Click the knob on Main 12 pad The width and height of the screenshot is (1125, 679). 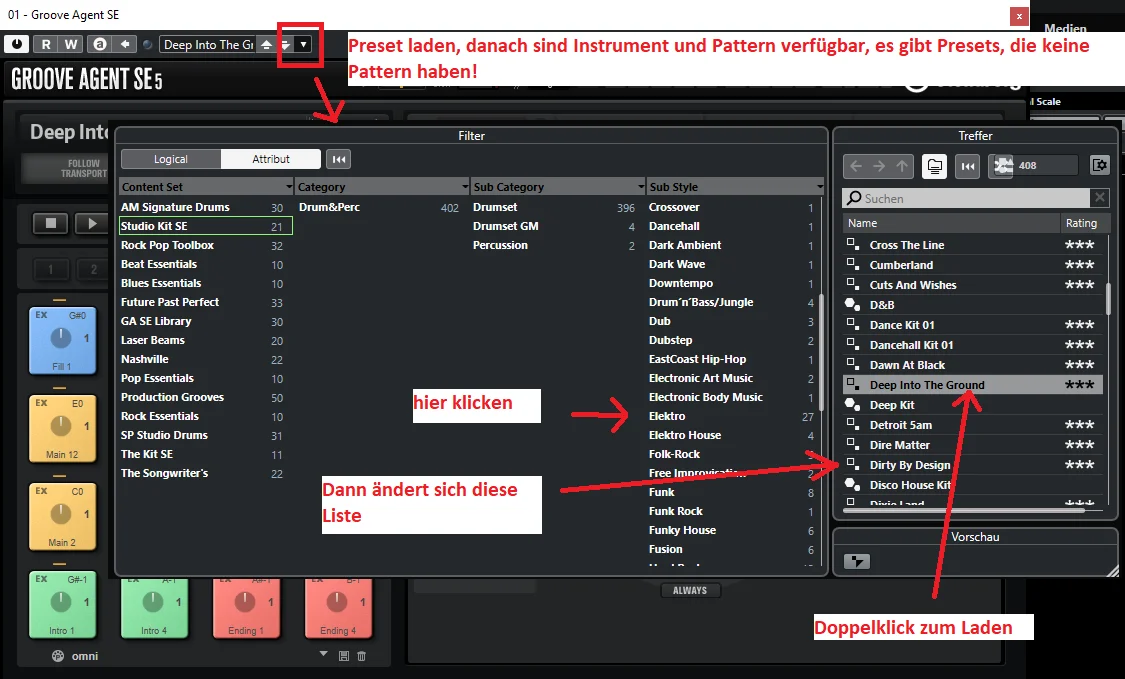(x=61, y=426)
